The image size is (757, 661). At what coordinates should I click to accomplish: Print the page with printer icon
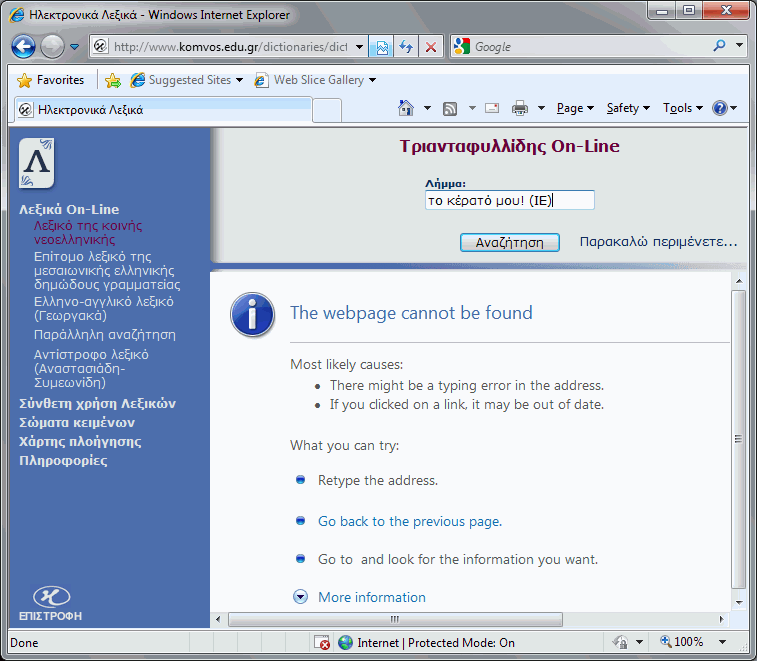tap(519, 108)
